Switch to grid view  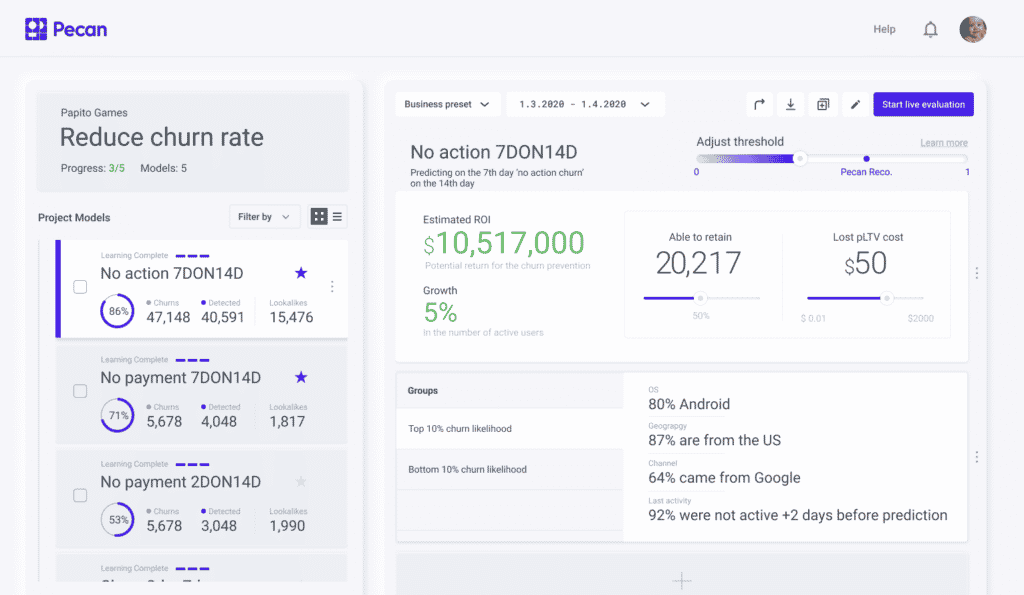[319, 217]
